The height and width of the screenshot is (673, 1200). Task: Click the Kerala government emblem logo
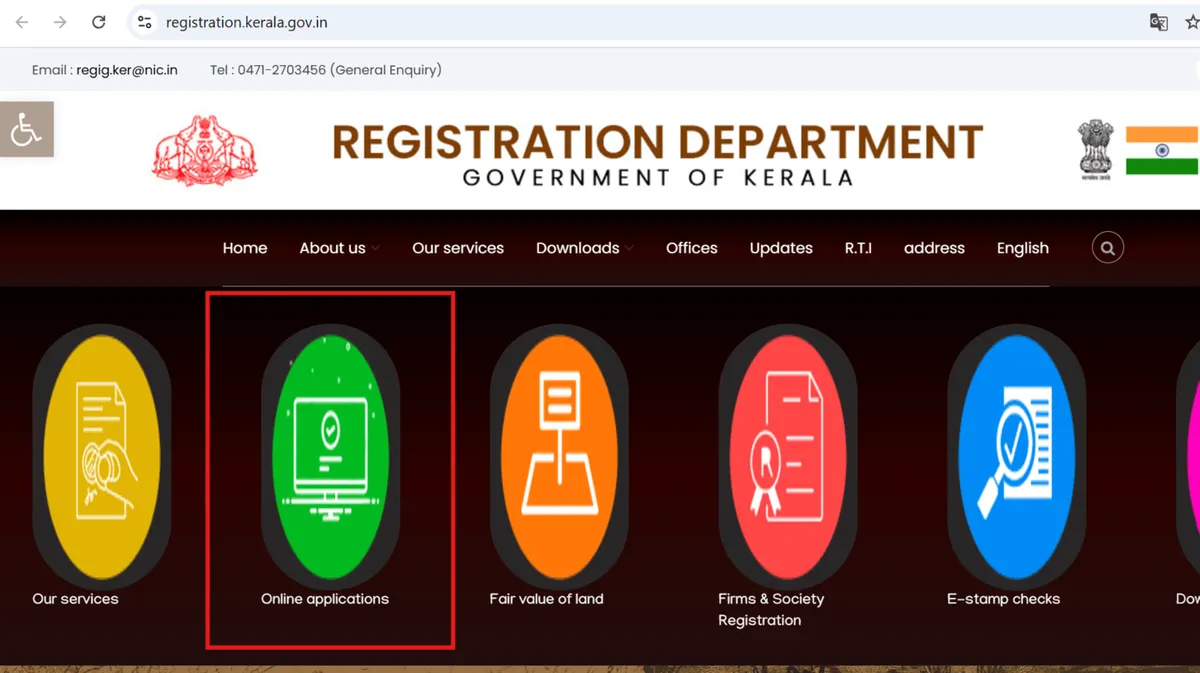coord(205,151)
